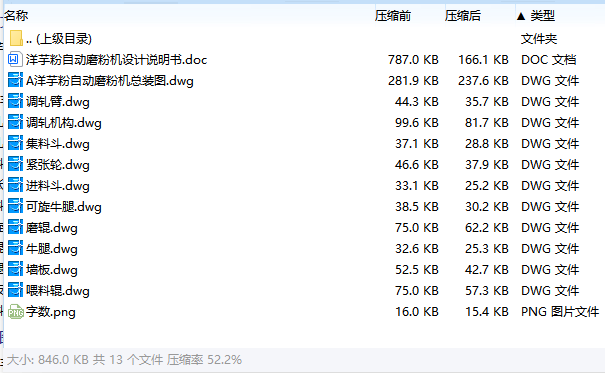This screenshot has width=605, height=373.
Task: Select file 磨辊.dwg
Action: point(52,228)
